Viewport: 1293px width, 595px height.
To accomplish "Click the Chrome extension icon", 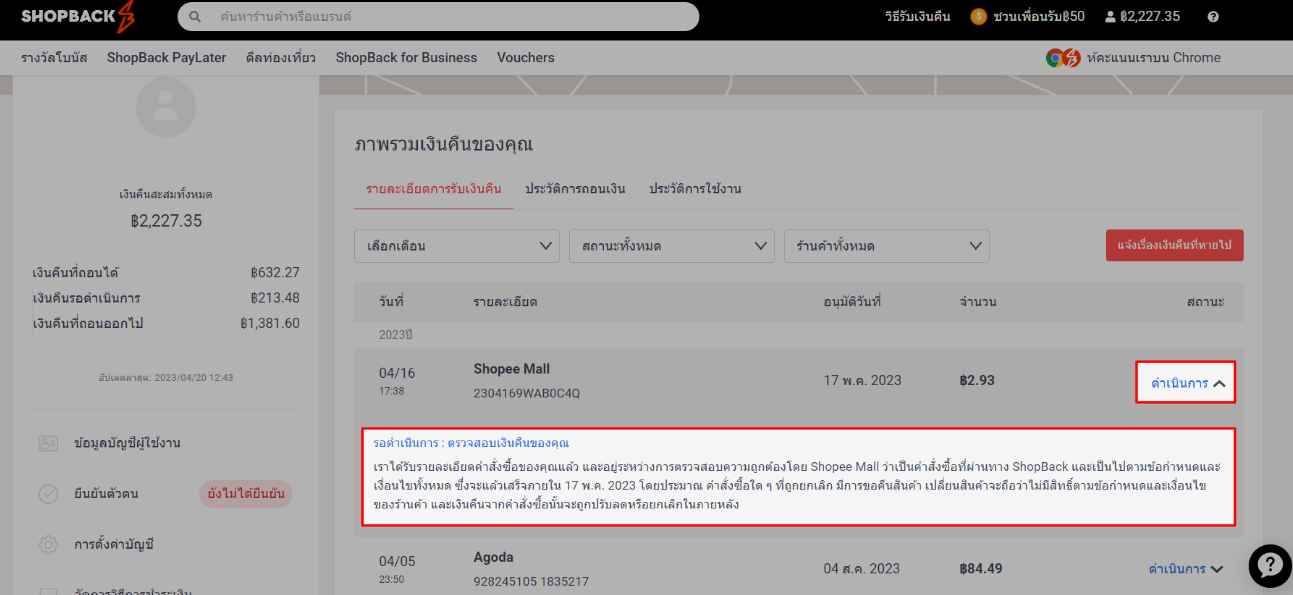I will pyautogui.click(x=1063, y=58).
